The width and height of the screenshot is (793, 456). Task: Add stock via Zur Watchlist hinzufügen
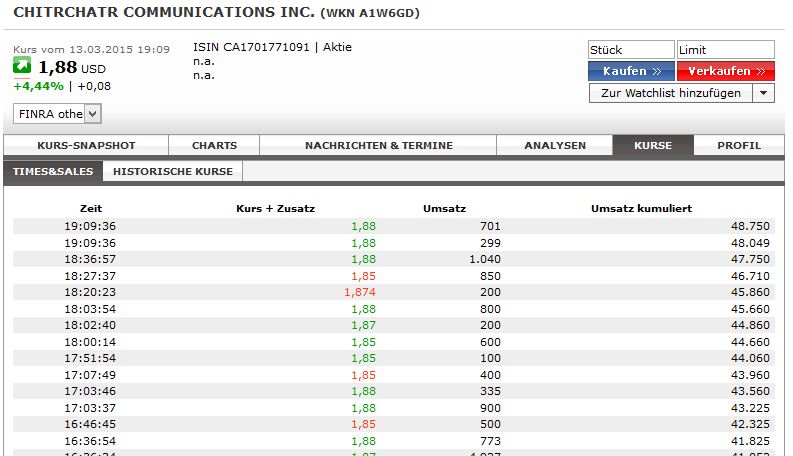[670, 93]
